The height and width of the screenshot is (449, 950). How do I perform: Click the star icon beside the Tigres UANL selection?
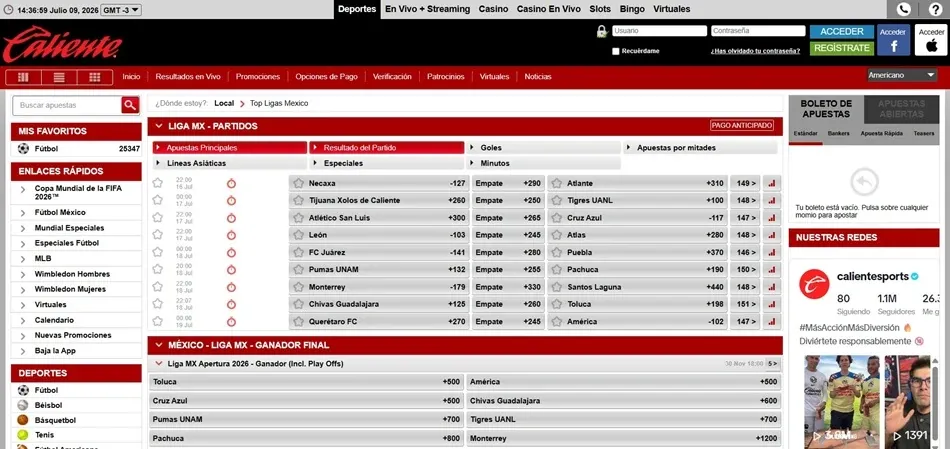[557, 201]
